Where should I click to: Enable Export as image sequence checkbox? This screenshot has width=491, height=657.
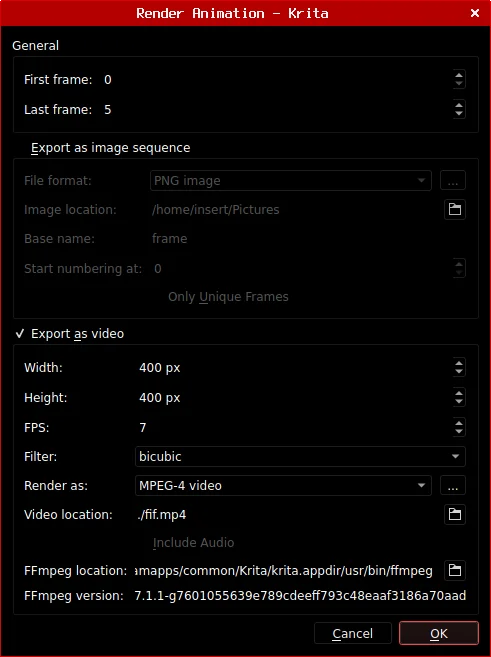pyautogui.click(x=20, y=148)
